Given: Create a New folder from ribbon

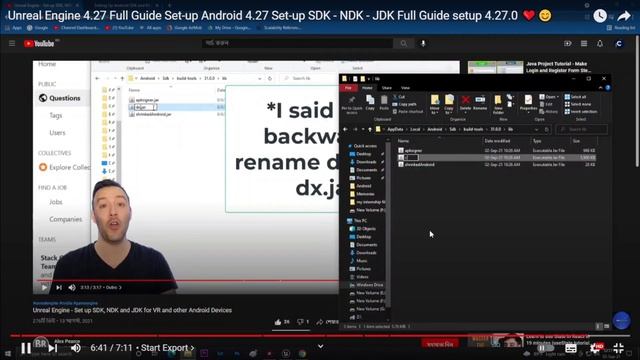Looking at the screenshot, I should (x=498, y=104).
